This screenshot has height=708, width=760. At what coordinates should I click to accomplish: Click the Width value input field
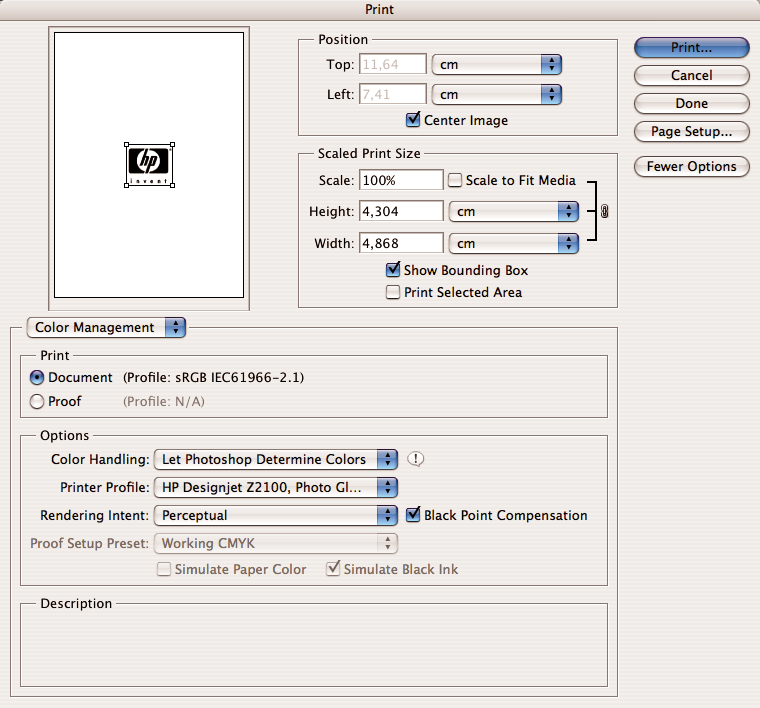click(401, 243)
